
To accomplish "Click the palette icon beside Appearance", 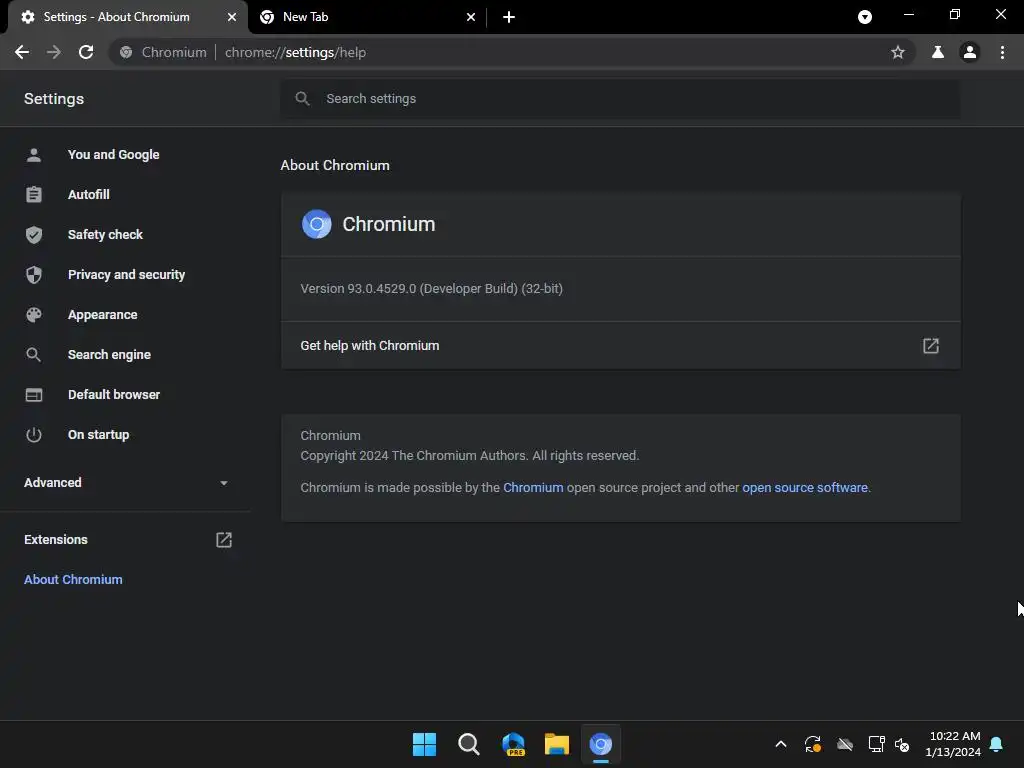I will click(33, 315).
